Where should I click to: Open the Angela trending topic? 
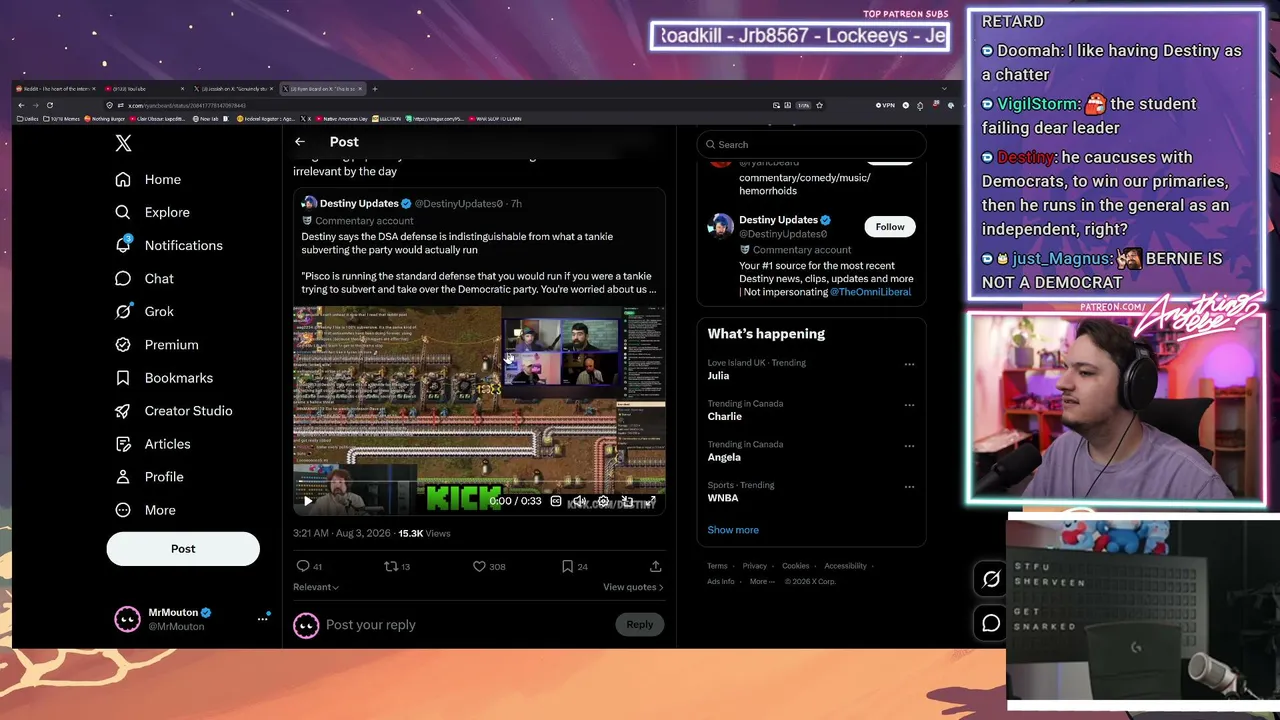click(724, 457)
